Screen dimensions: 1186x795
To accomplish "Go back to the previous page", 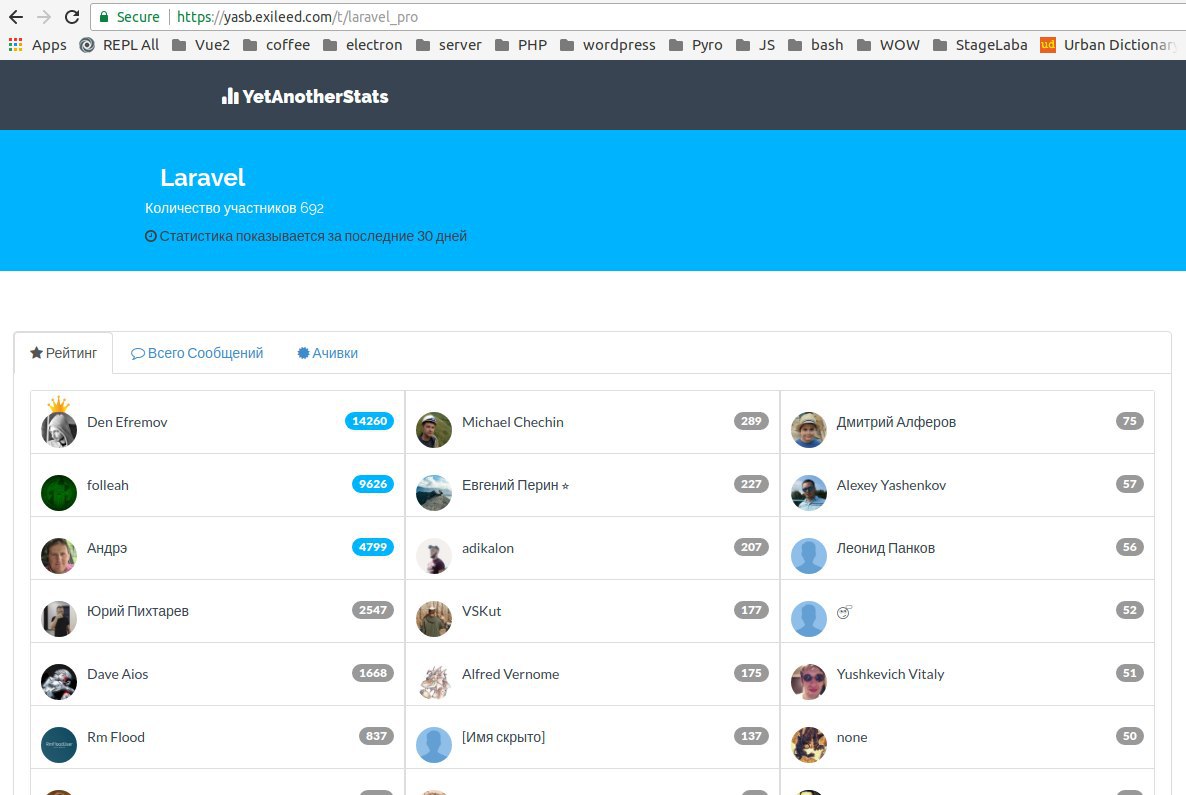I will 16,17.
